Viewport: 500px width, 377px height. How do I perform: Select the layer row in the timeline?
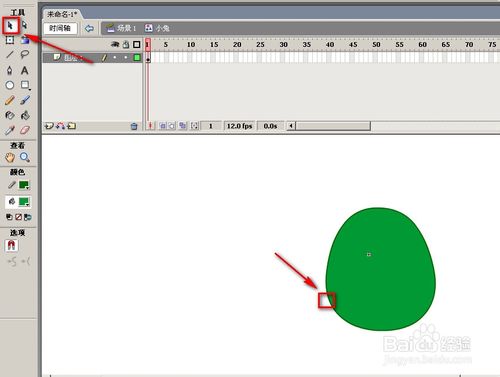pos(93,58)
